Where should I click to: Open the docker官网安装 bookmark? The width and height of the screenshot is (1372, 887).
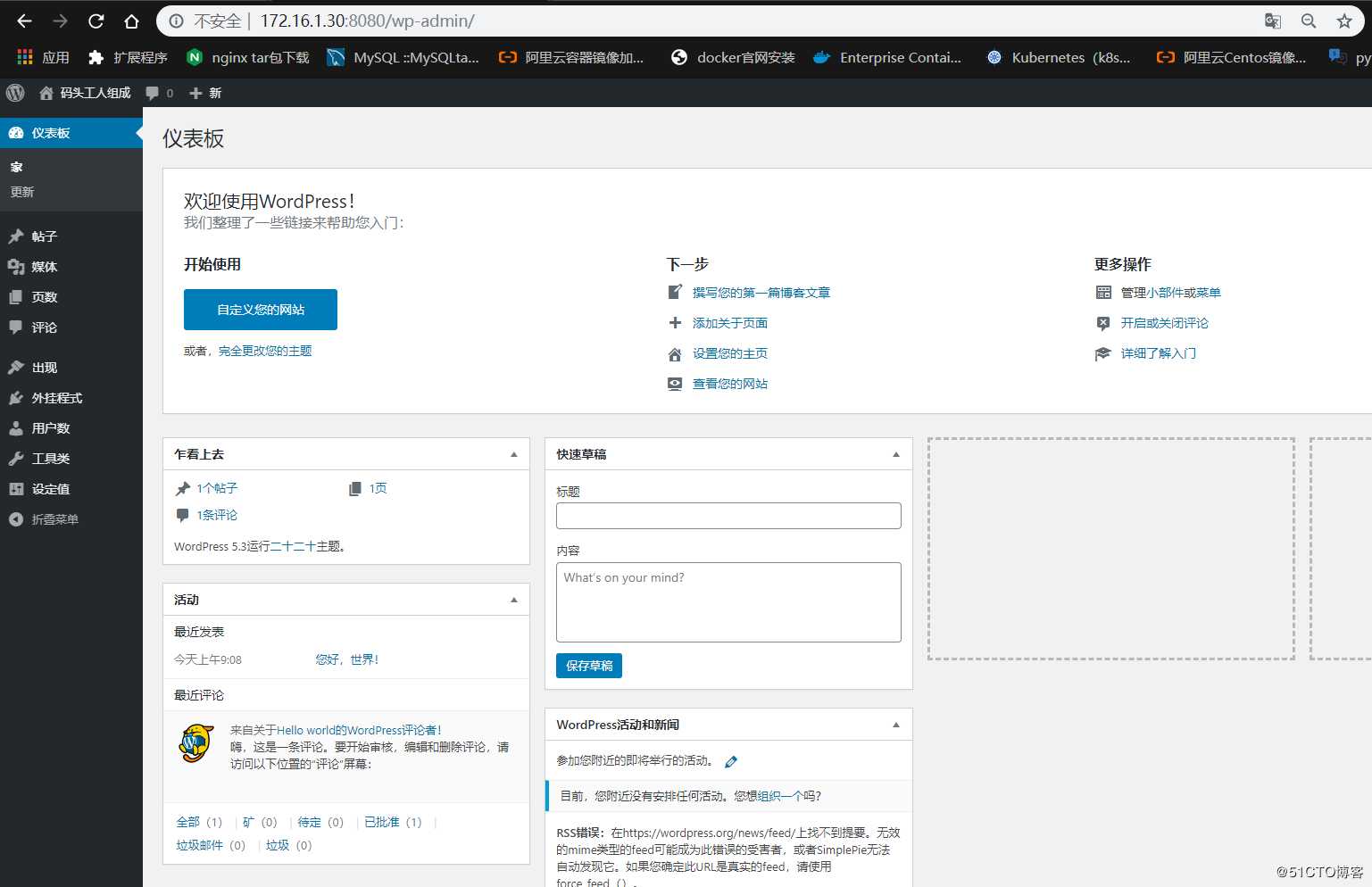coord(733,57)
